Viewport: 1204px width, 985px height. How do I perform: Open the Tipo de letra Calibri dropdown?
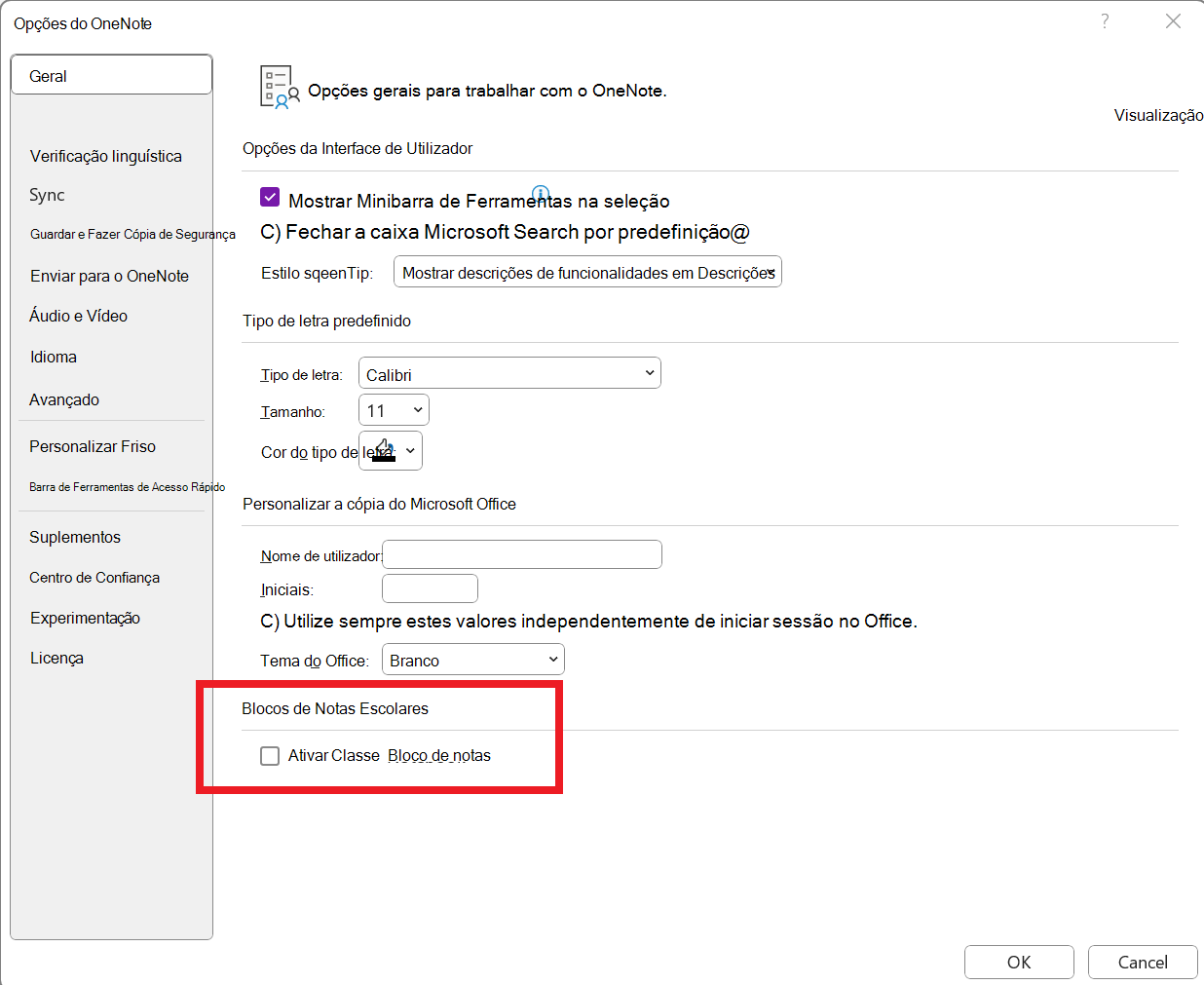[509, 373]
